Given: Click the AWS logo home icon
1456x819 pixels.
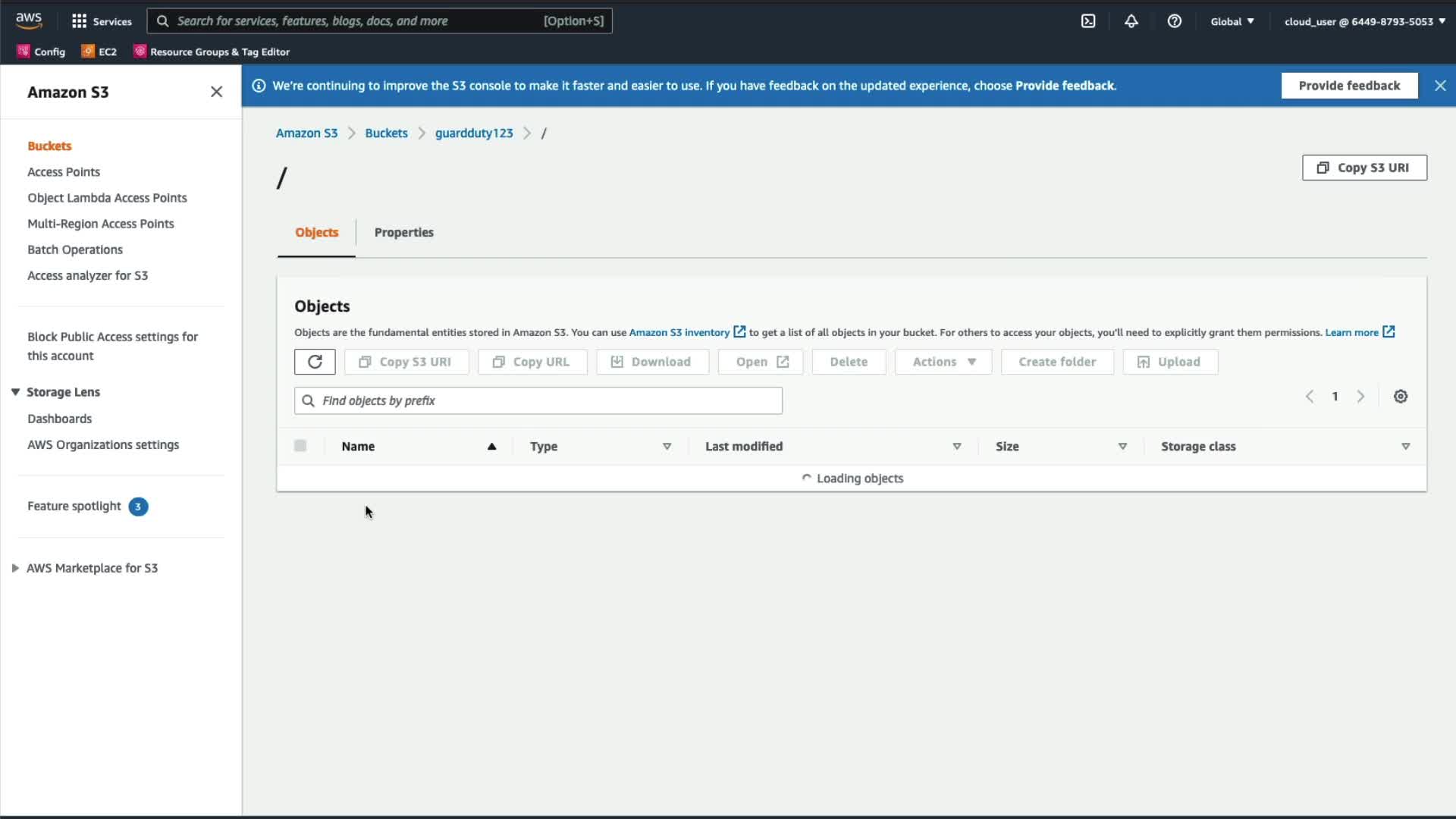Looking at the screenshot, I should [29, 20].
